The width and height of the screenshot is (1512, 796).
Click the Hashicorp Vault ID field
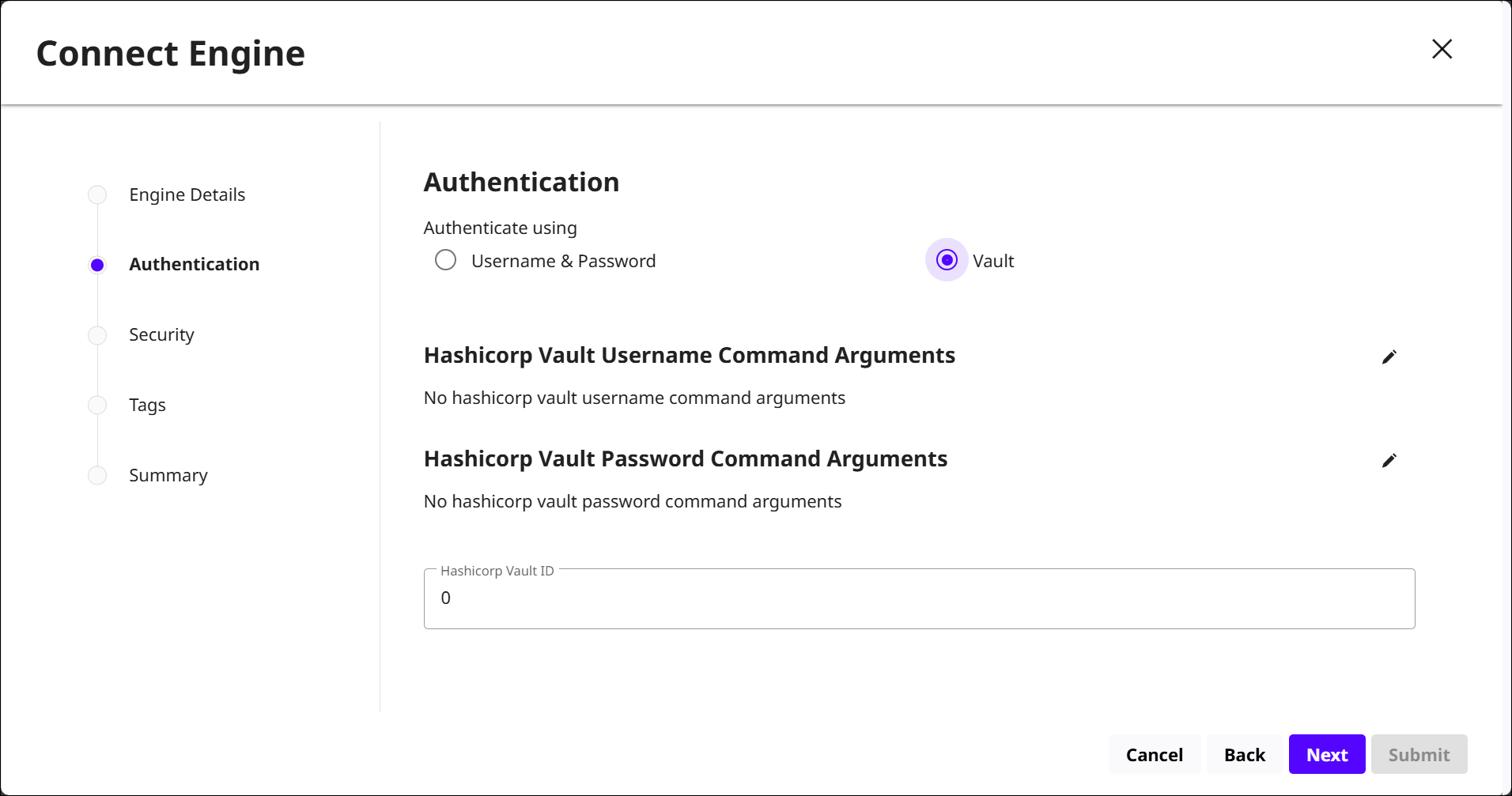click(919, 598)
